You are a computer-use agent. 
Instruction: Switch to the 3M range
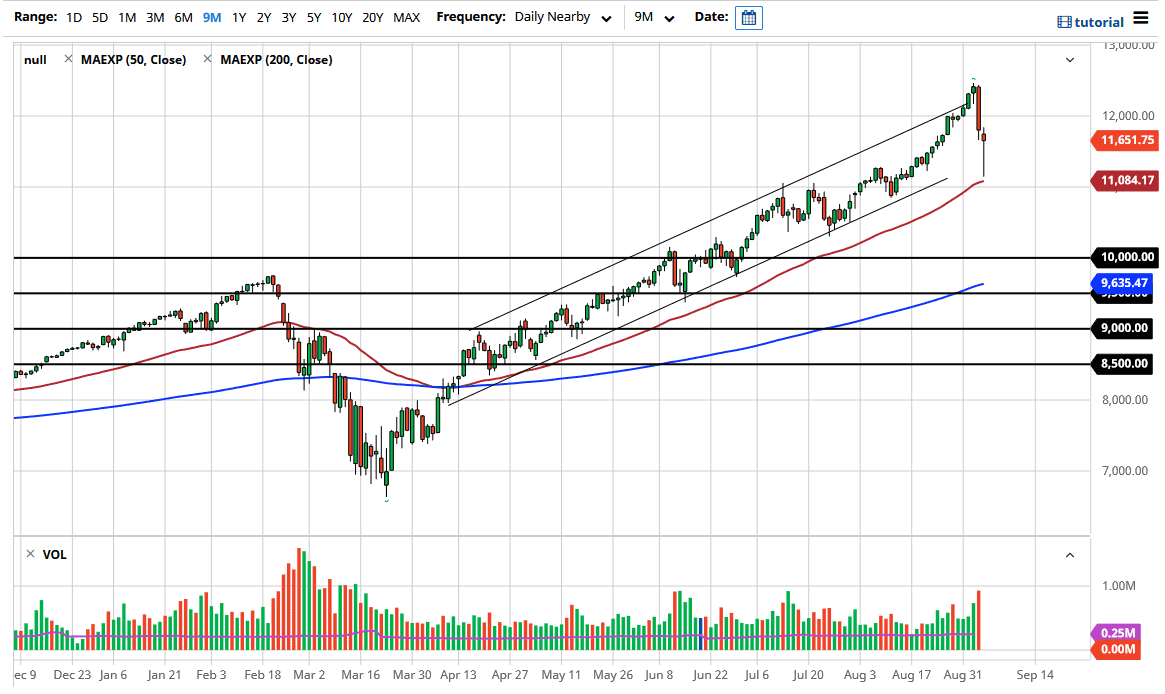click(x=154, y=17)
